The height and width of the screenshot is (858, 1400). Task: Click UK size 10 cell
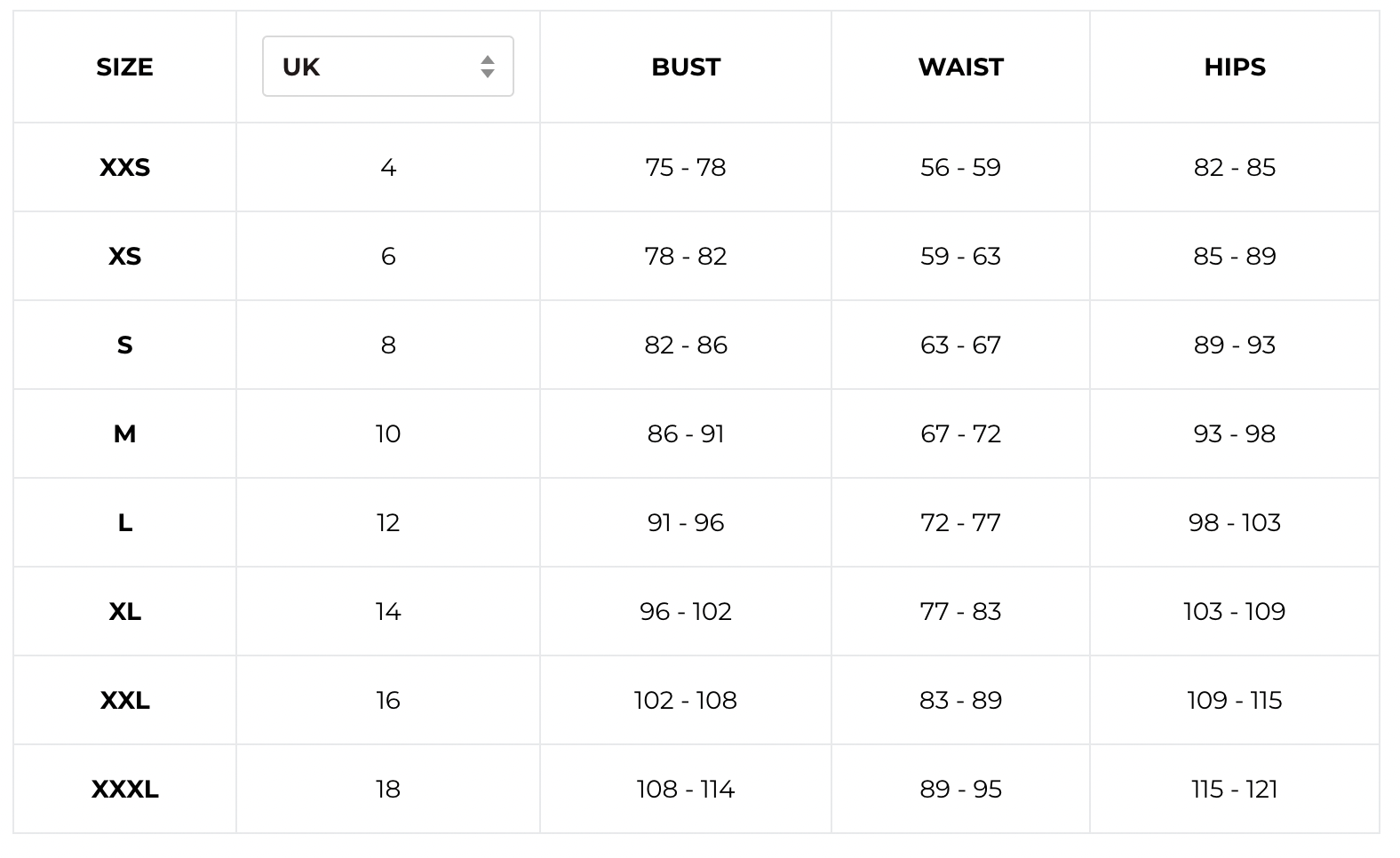tap(387, 434)
